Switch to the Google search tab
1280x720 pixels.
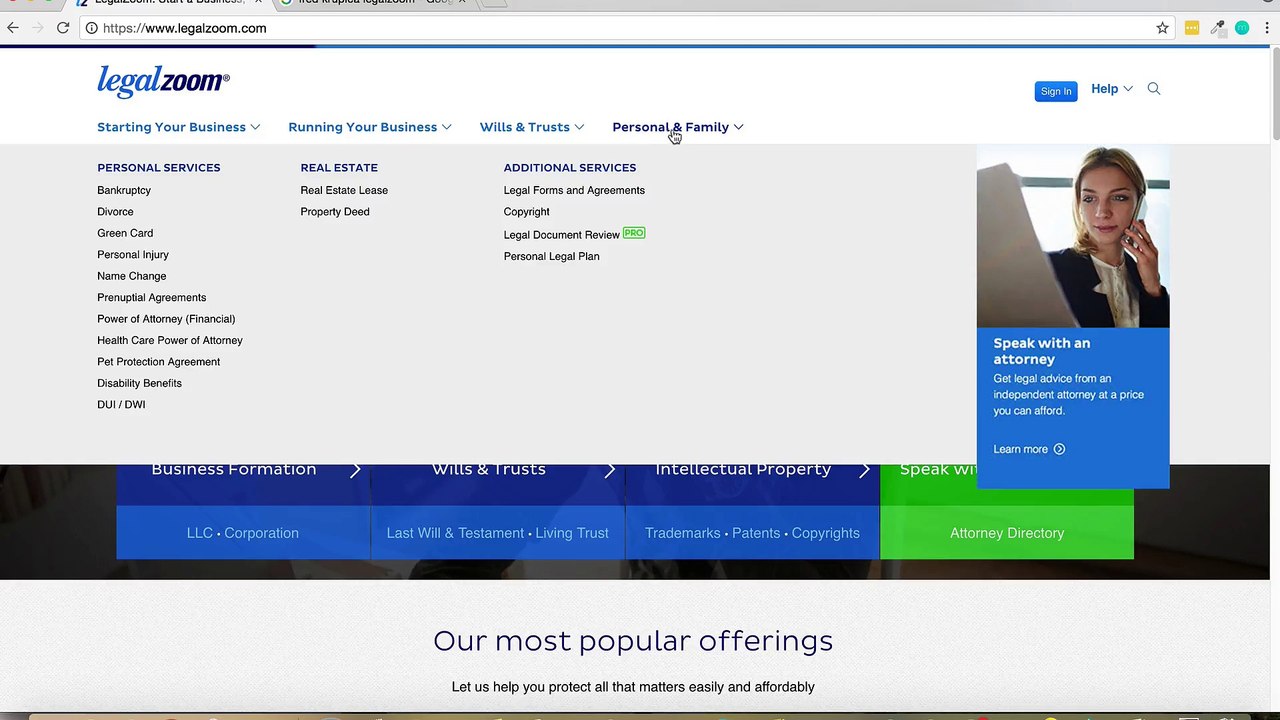pos(372,3)
